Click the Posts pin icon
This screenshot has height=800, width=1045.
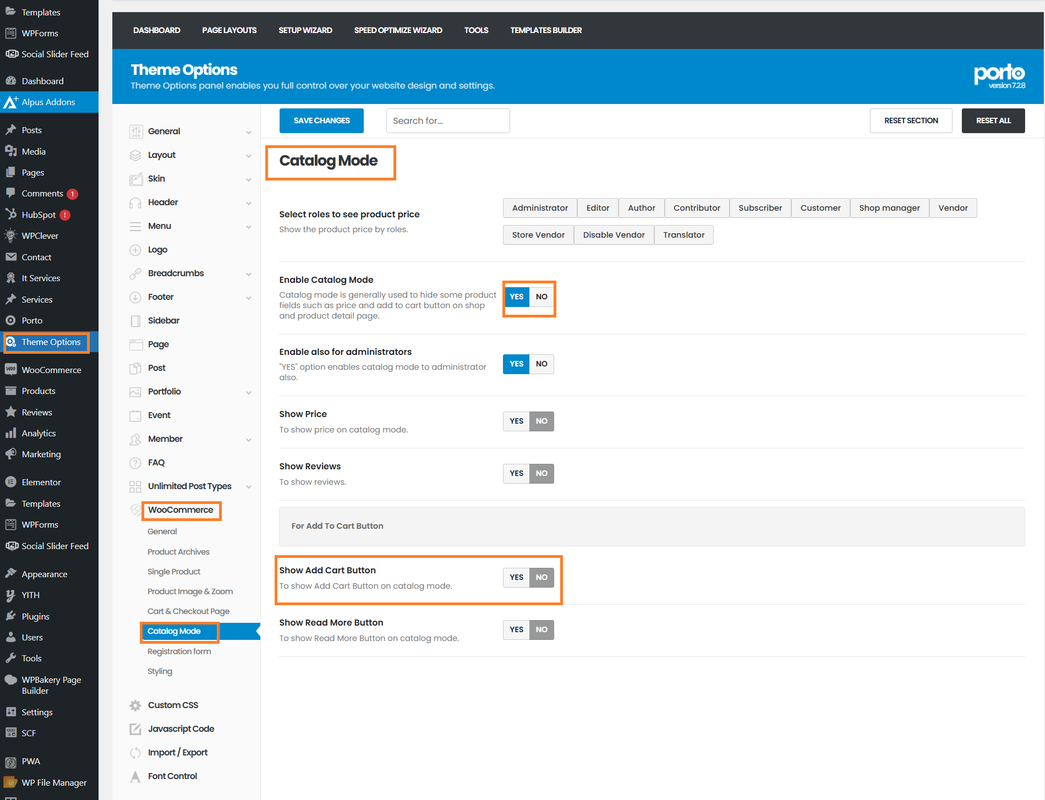(11, 130)
